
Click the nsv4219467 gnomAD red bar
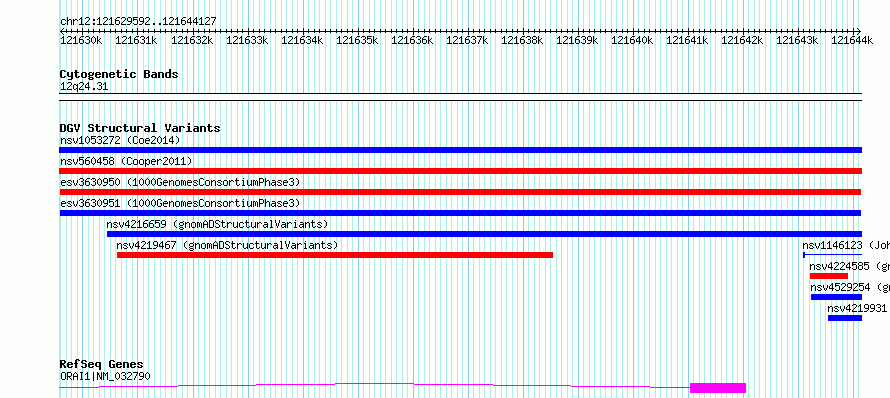coord(335,255)
